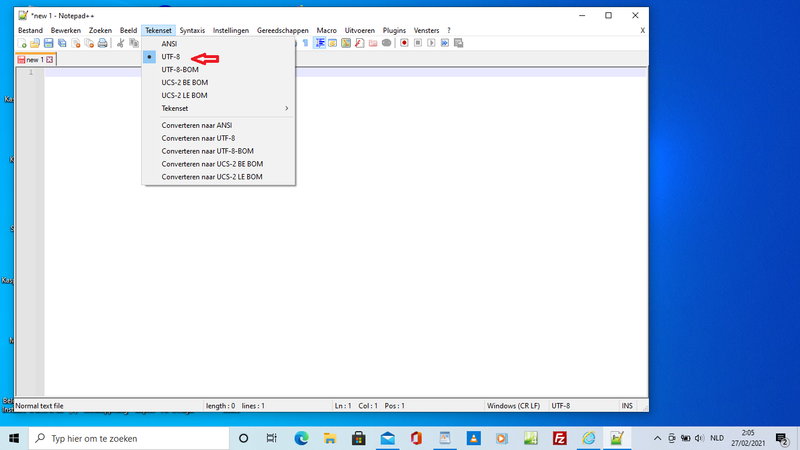Play back the recorded macro icon
Screen dimensions: 800x450
coord(431,43)
